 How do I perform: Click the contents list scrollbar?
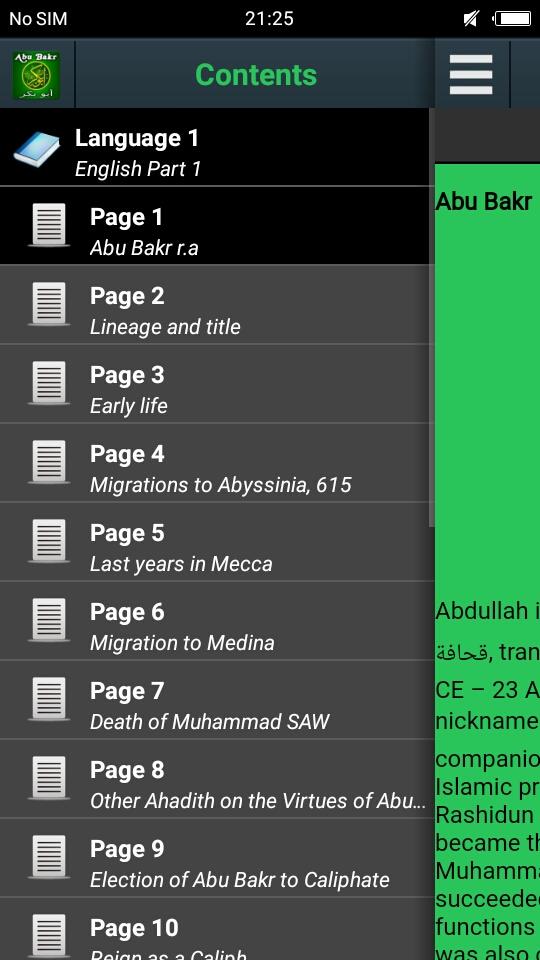[x=432, y=317]
